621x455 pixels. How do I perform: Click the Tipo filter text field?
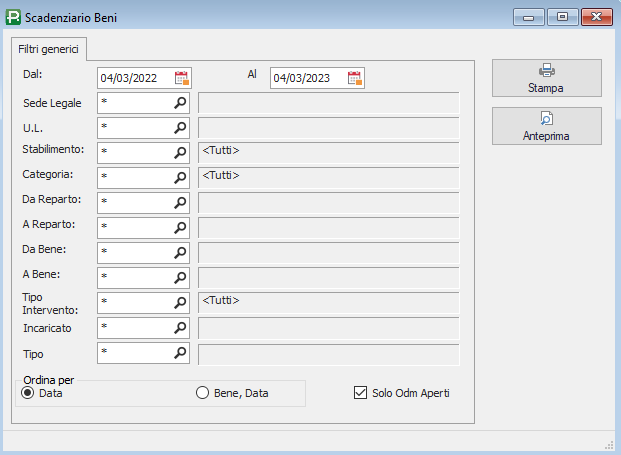[x=135, y=352]
